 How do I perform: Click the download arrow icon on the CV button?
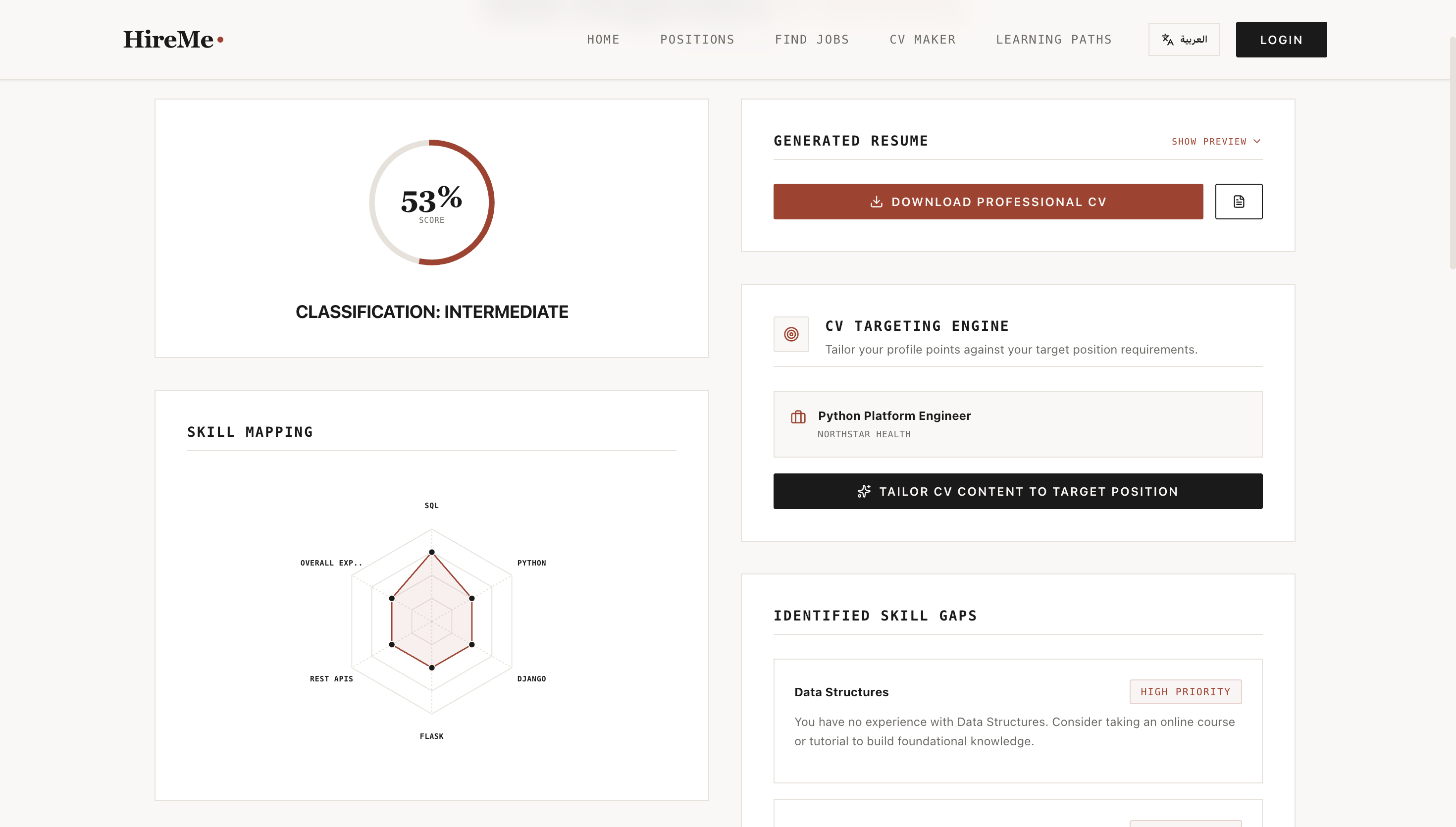point(876,202)
